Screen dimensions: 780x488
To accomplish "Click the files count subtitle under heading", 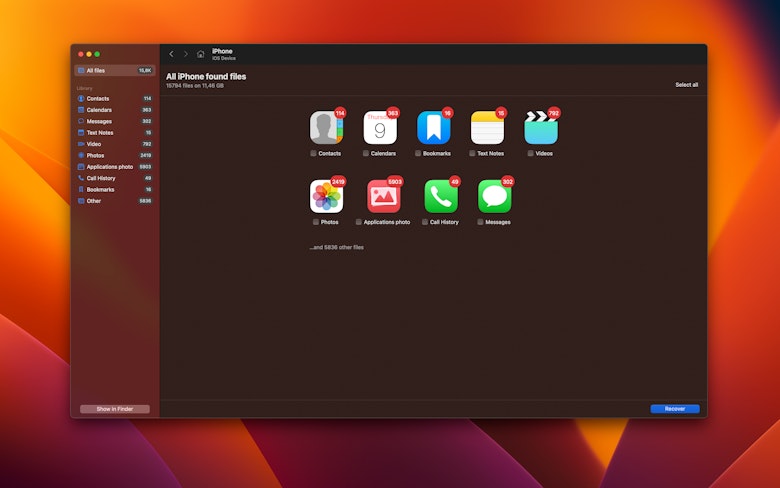I will (195, 86).
